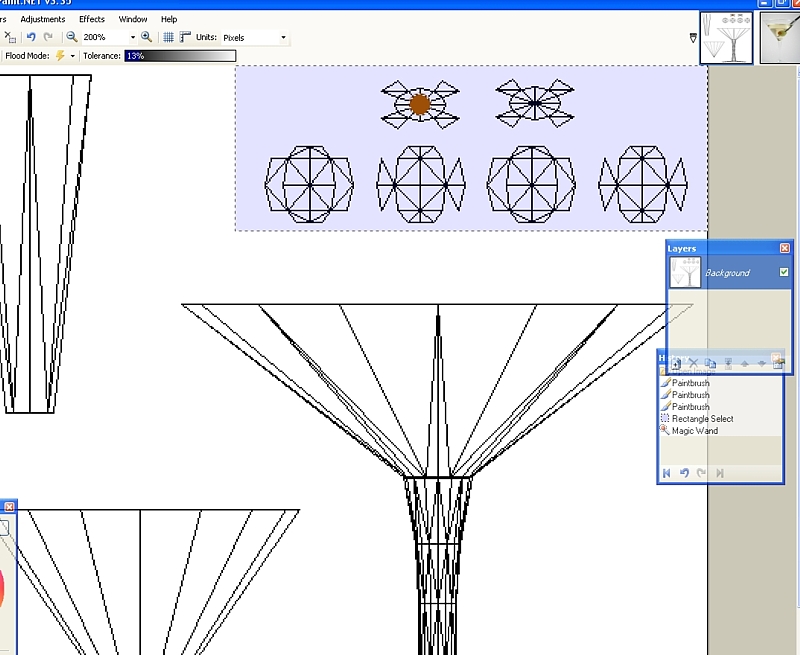This screenshot has height=655, width=800.
Task: Open the Window menu
Action: pos(133,19)
